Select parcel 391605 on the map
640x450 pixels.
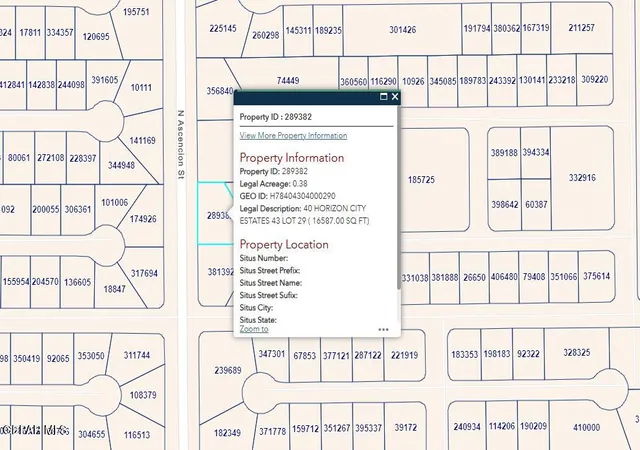coord(104,80)
